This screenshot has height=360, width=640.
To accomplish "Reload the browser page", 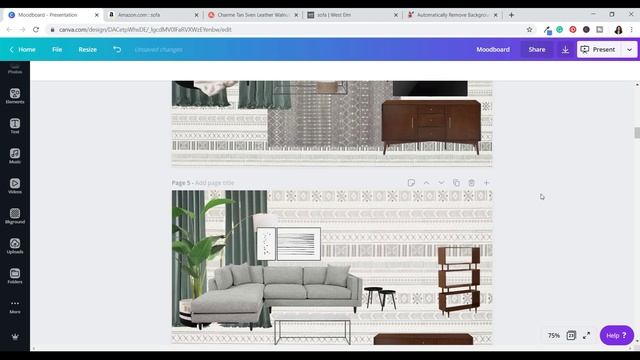I will (36, 29).
